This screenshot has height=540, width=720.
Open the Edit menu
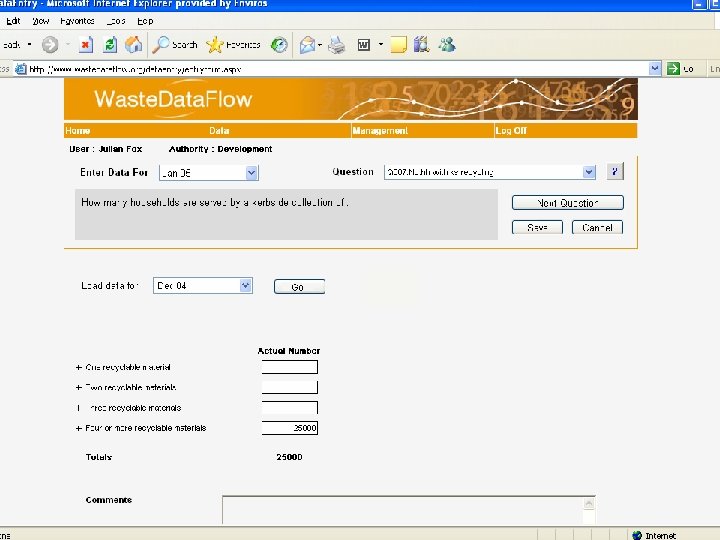coord(13,21)
